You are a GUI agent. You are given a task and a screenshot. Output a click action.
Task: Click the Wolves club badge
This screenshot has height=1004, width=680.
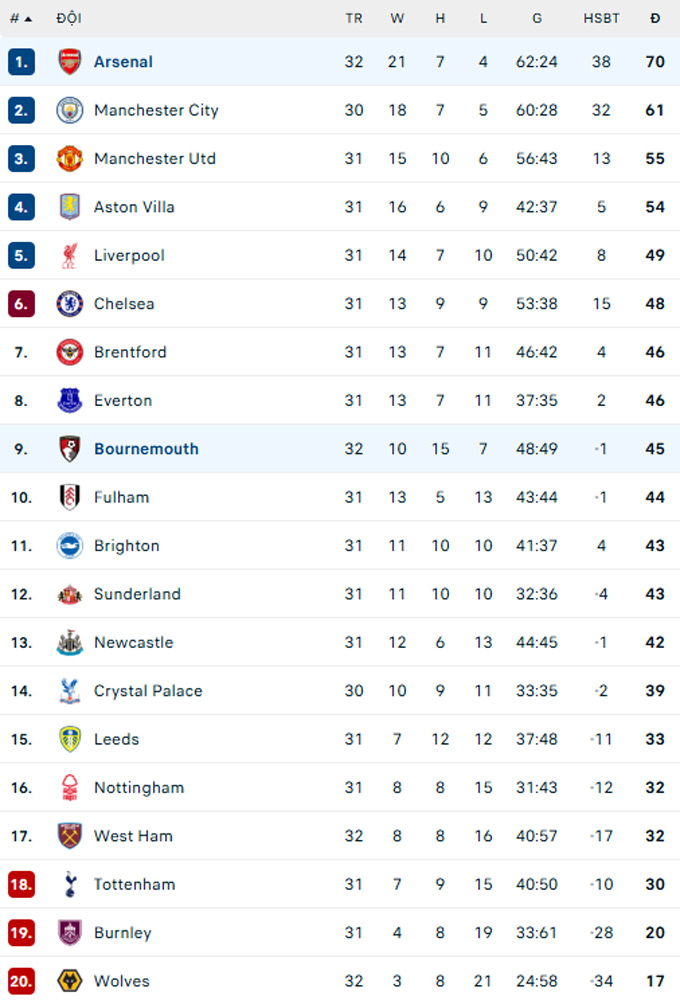point(69,981)
